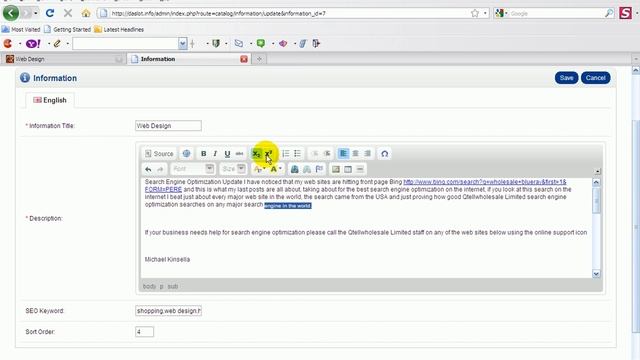Open the text color picker
Screen dimensions: 640x360
coord(259,169)
